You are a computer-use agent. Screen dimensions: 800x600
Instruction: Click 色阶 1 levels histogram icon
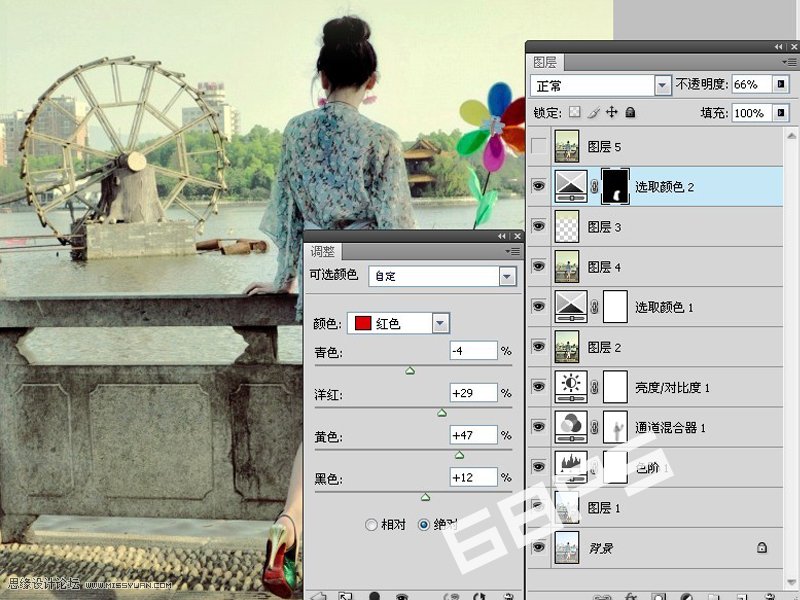[x=571, y=467]
